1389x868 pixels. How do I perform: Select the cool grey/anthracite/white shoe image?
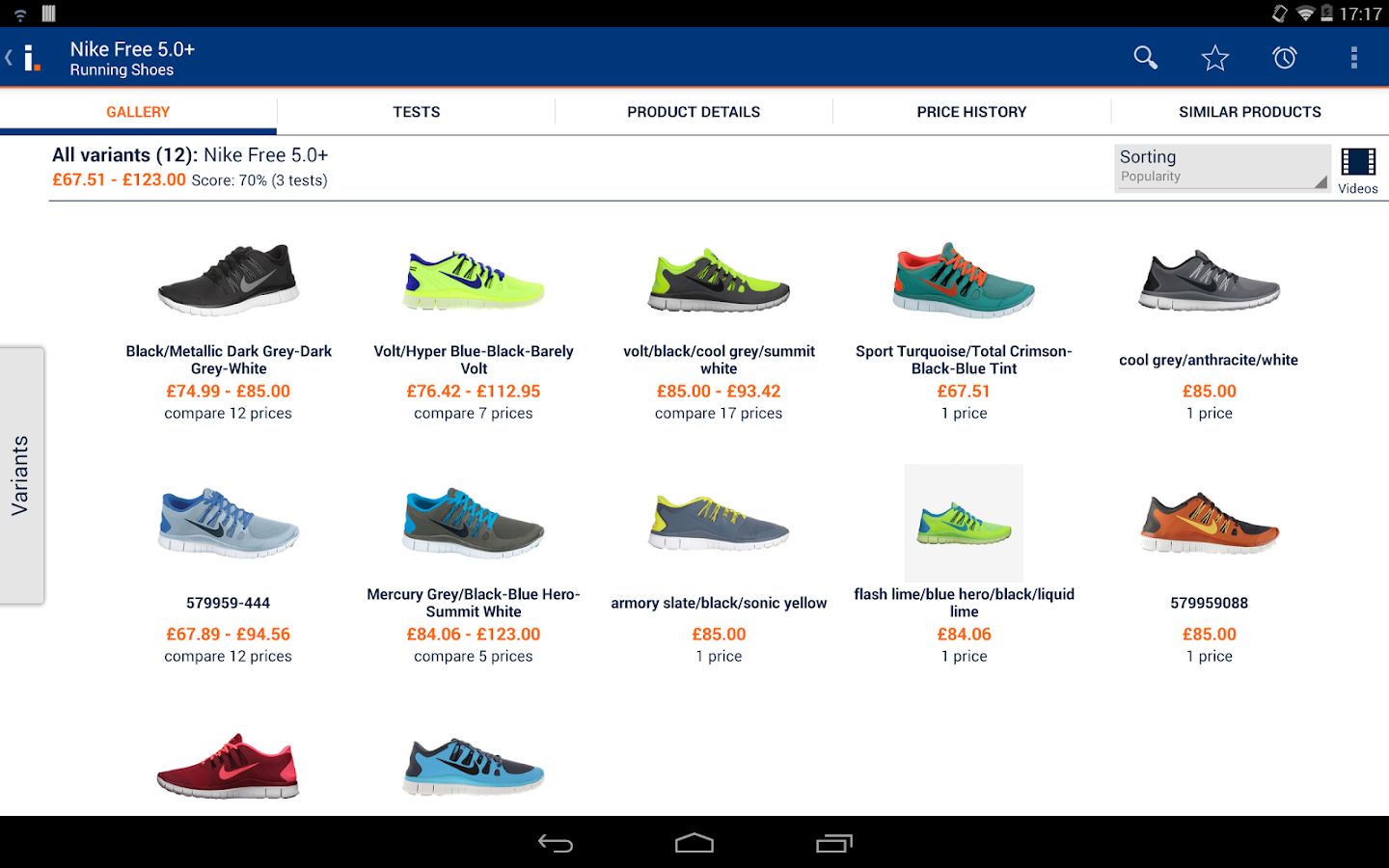(x=1209, y=280)
